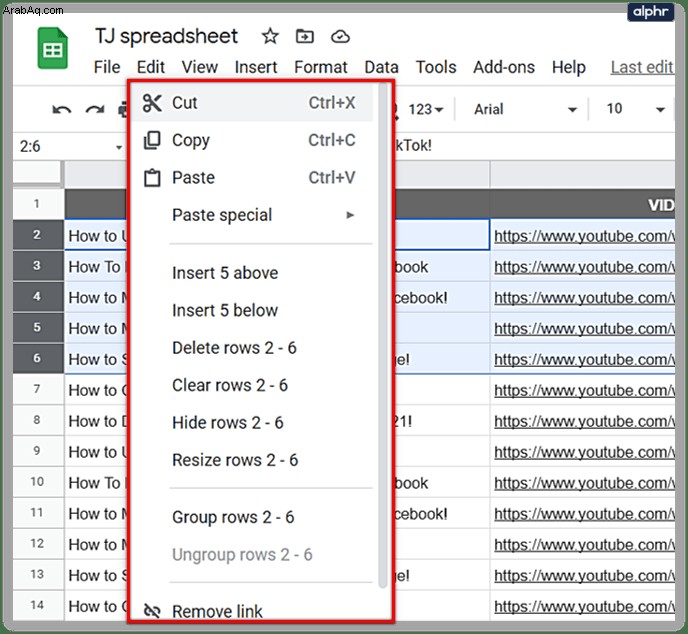
Task: Click the redo arrow in toolbar
Action: click(x=95, y=109)
